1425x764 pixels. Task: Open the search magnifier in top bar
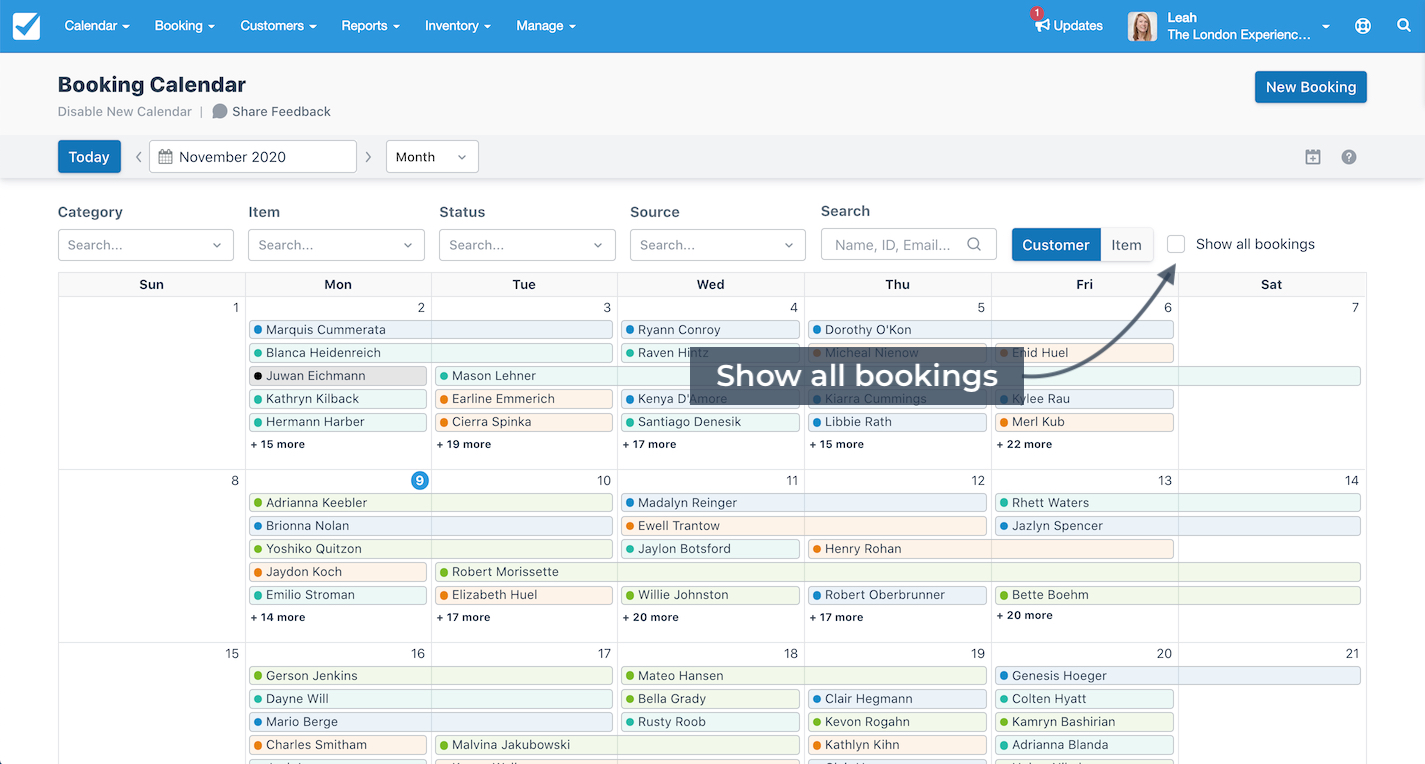[1404, 26]
